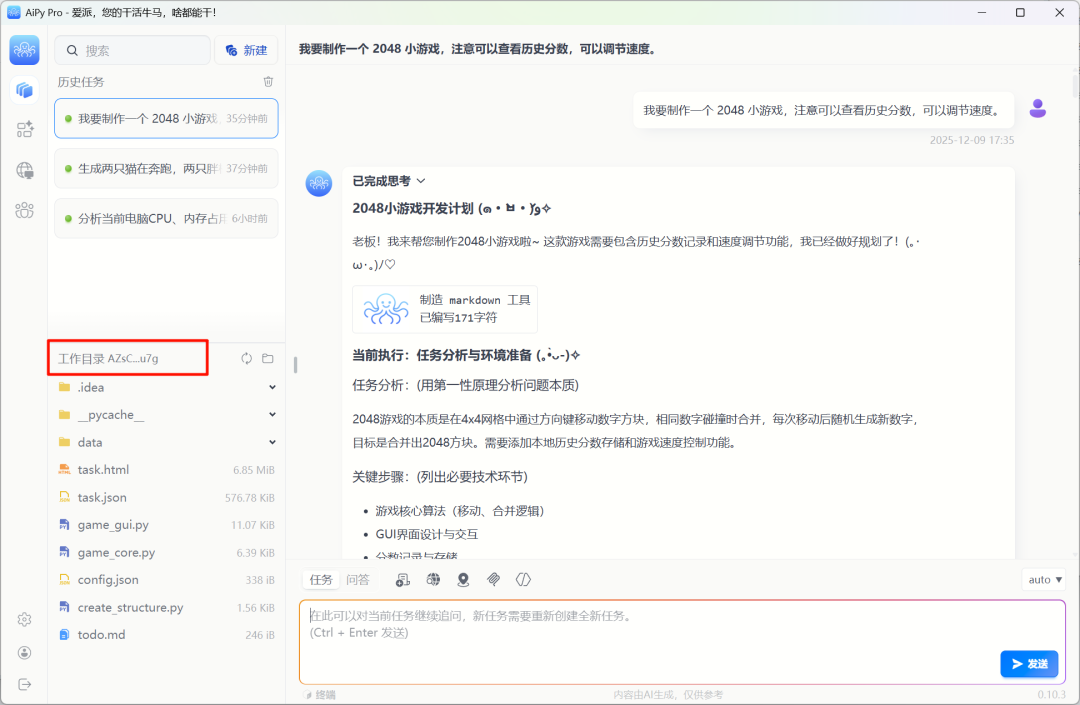The image size is (1080, 705).
Task: Open game_gui.py in the file list
Action: pyautogui.click(x=113, y=525)
